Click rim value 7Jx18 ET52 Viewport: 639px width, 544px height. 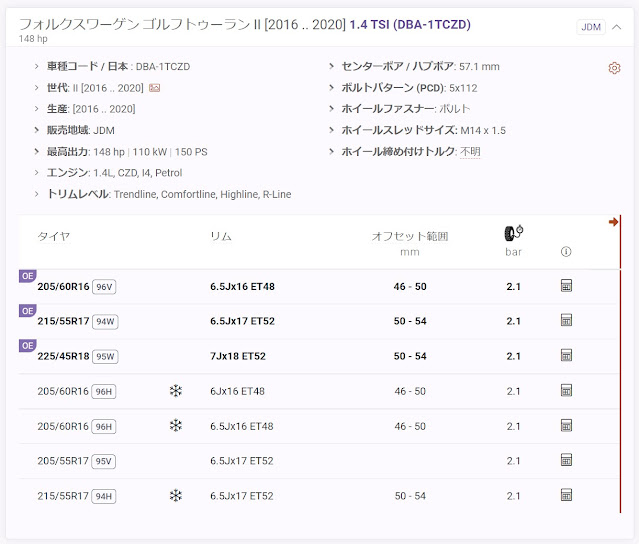[x=238, y=356]
